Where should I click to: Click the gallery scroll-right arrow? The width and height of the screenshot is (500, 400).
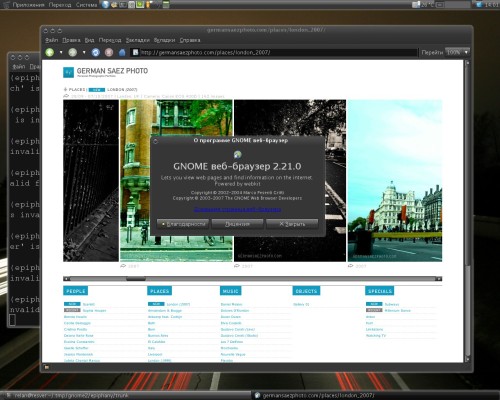click(439, 279)
